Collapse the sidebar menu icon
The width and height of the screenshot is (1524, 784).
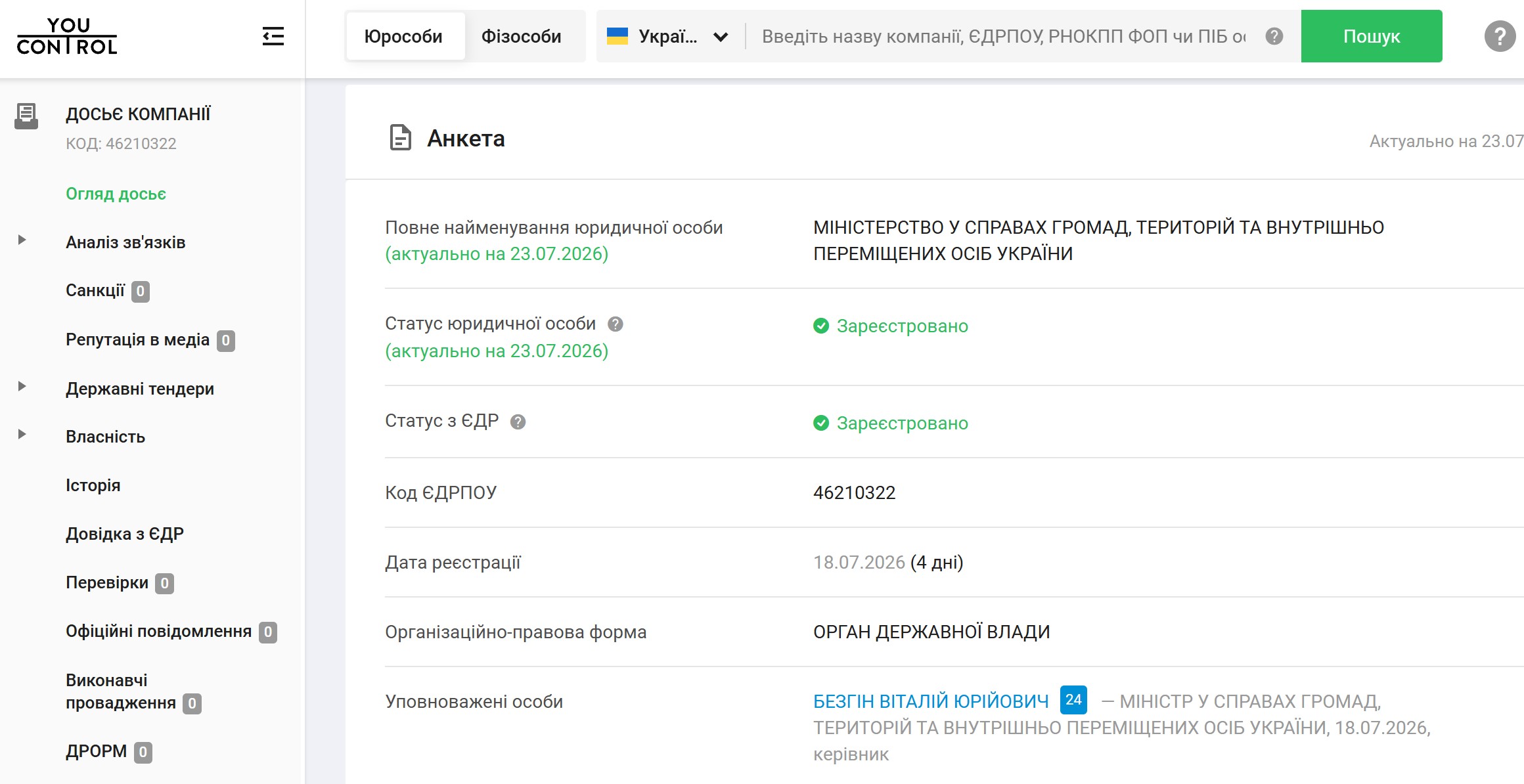(x=273, y=36)
